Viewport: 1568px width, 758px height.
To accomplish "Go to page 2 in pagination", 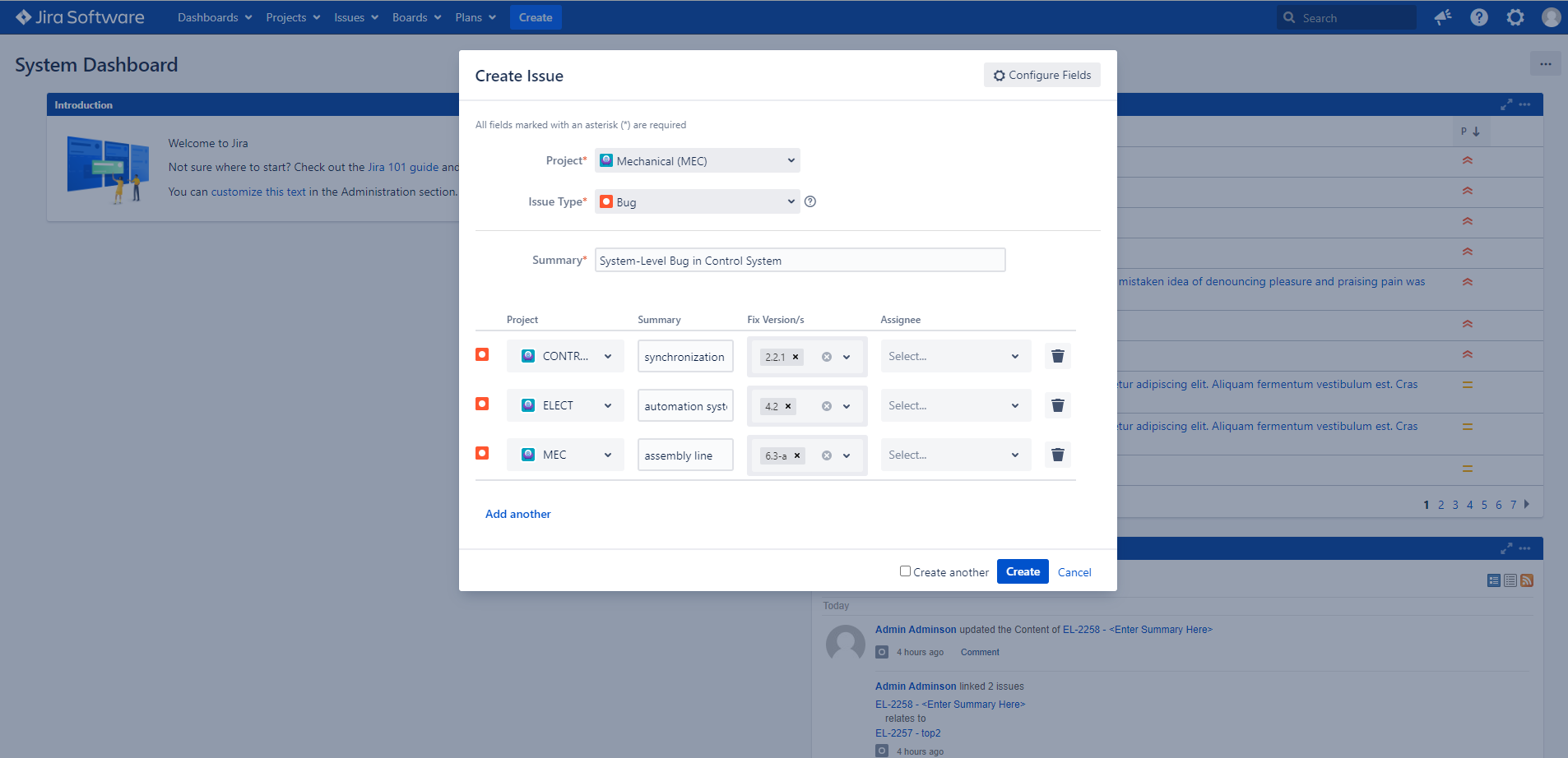I will 1440,505.
